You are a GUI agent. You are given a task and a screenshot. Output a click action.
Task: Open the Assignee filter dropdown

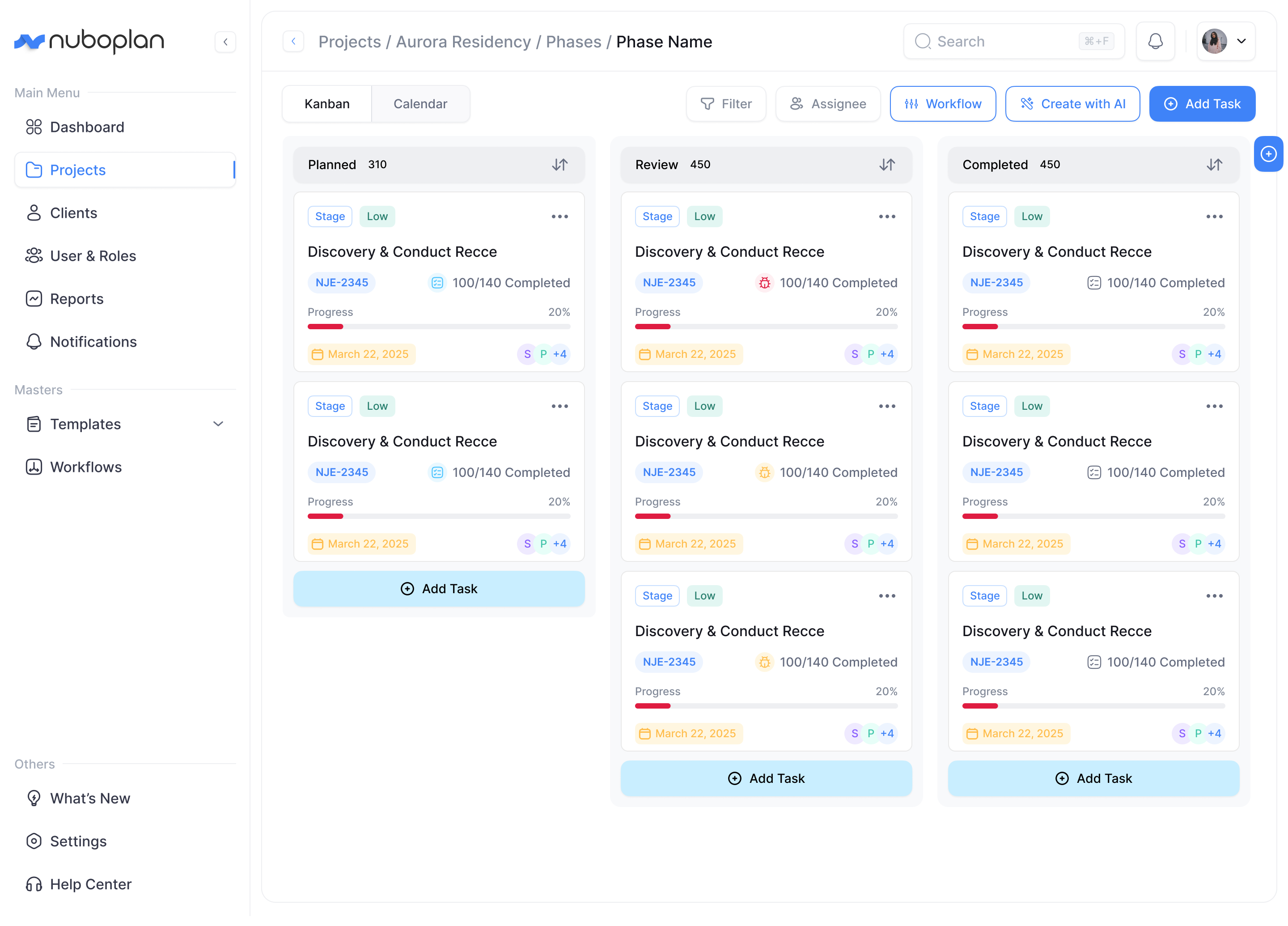click(827, 104)
